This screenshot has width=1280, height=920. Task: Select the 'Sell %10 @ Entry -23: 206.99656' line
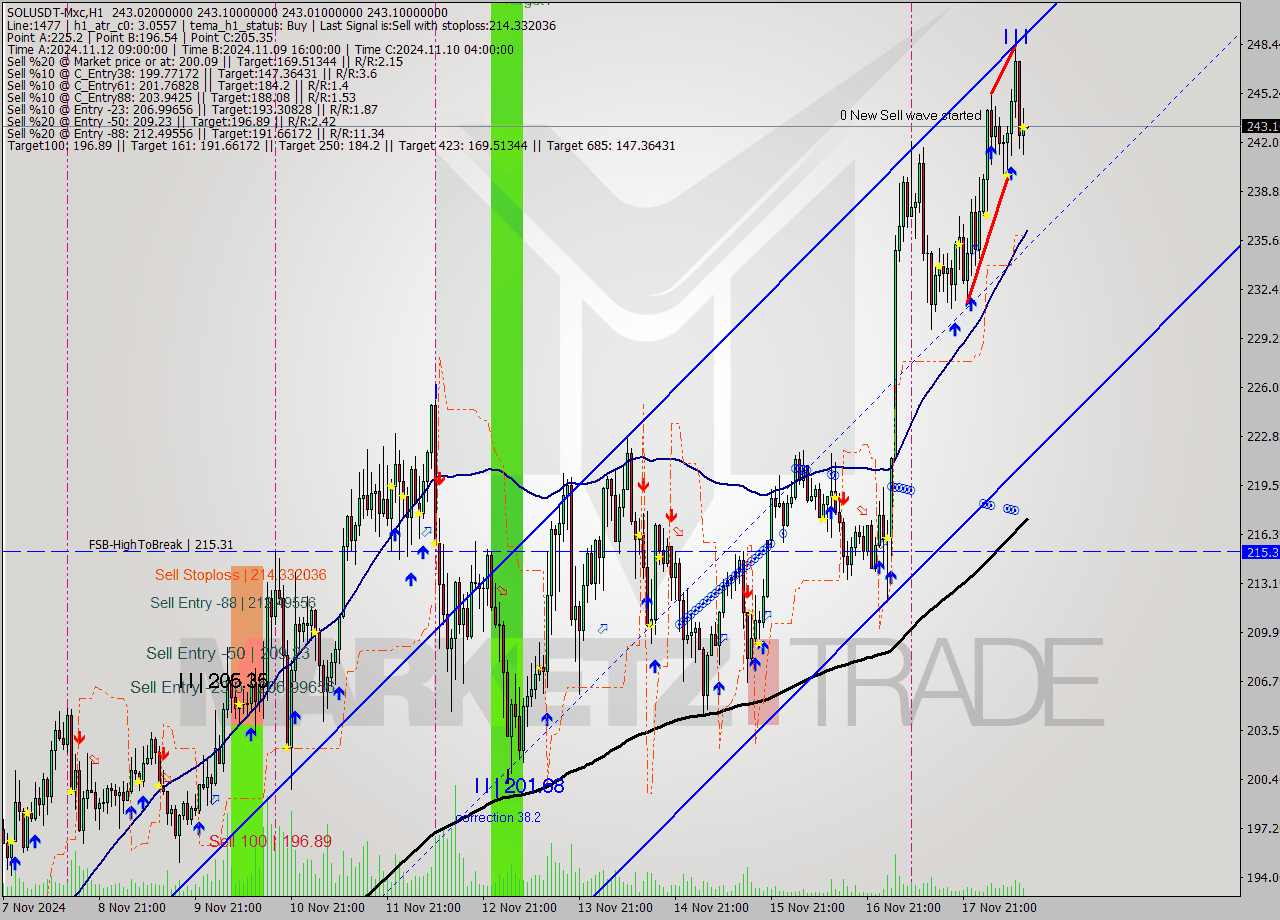(x=192, y=109)
